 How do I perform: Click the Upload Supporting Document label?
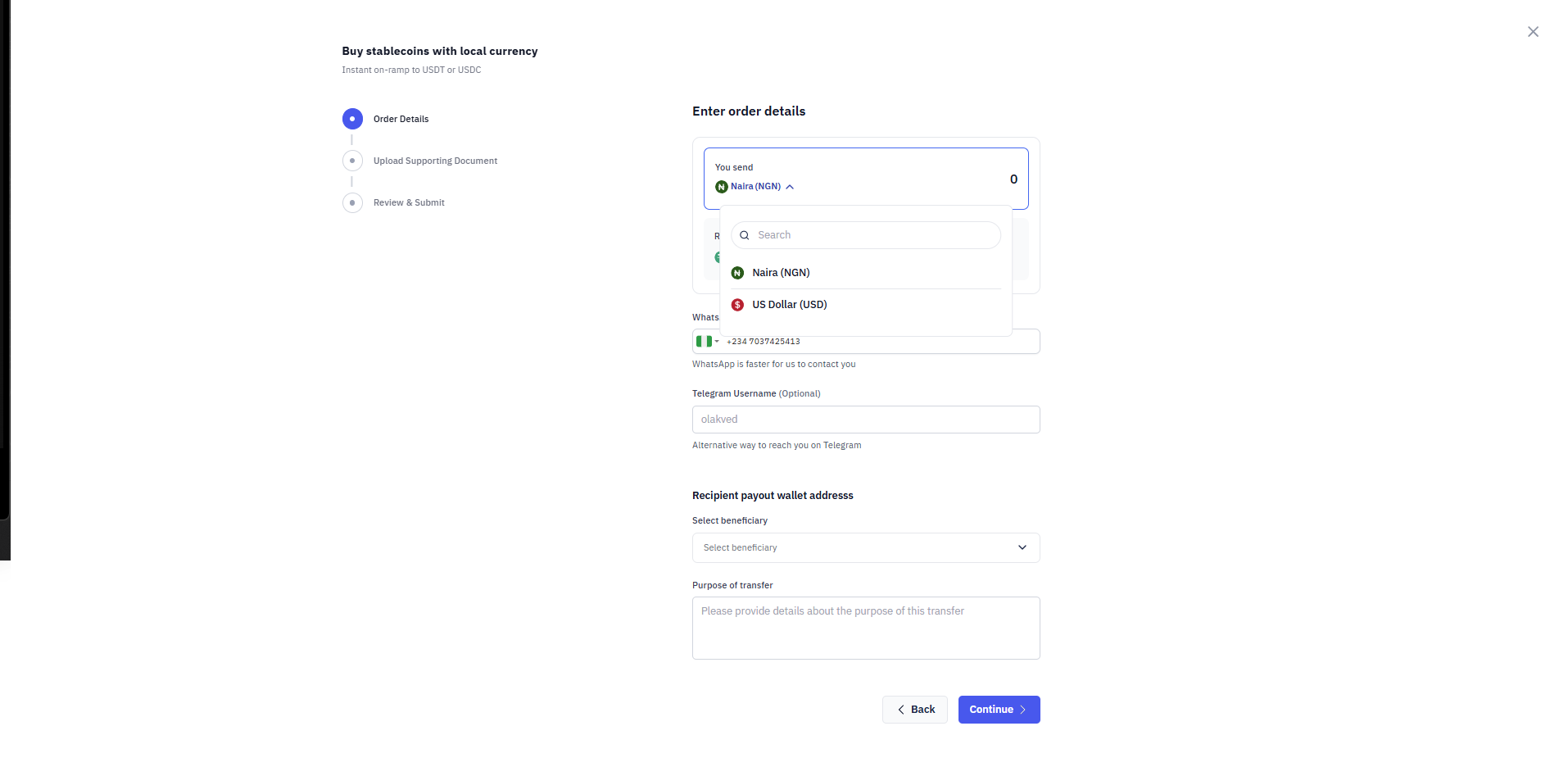click(x=435, y=161)
